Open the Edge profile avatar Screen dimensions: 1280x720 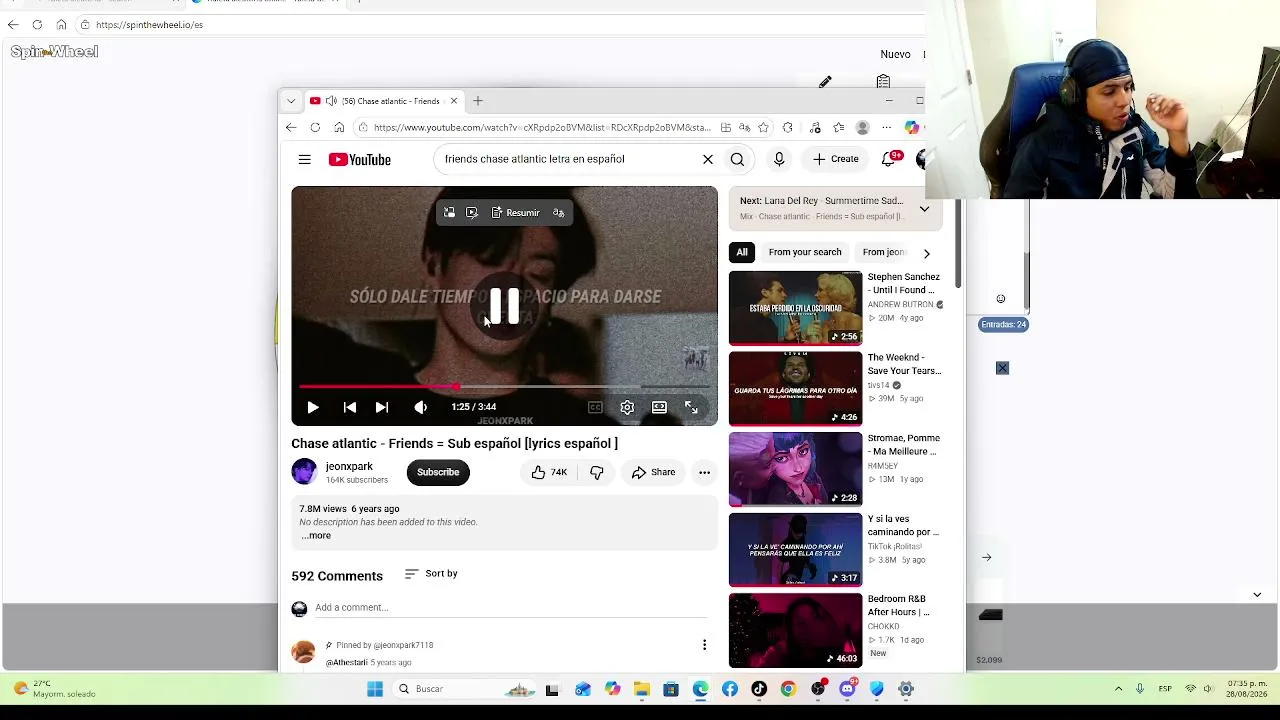[862, 128]
